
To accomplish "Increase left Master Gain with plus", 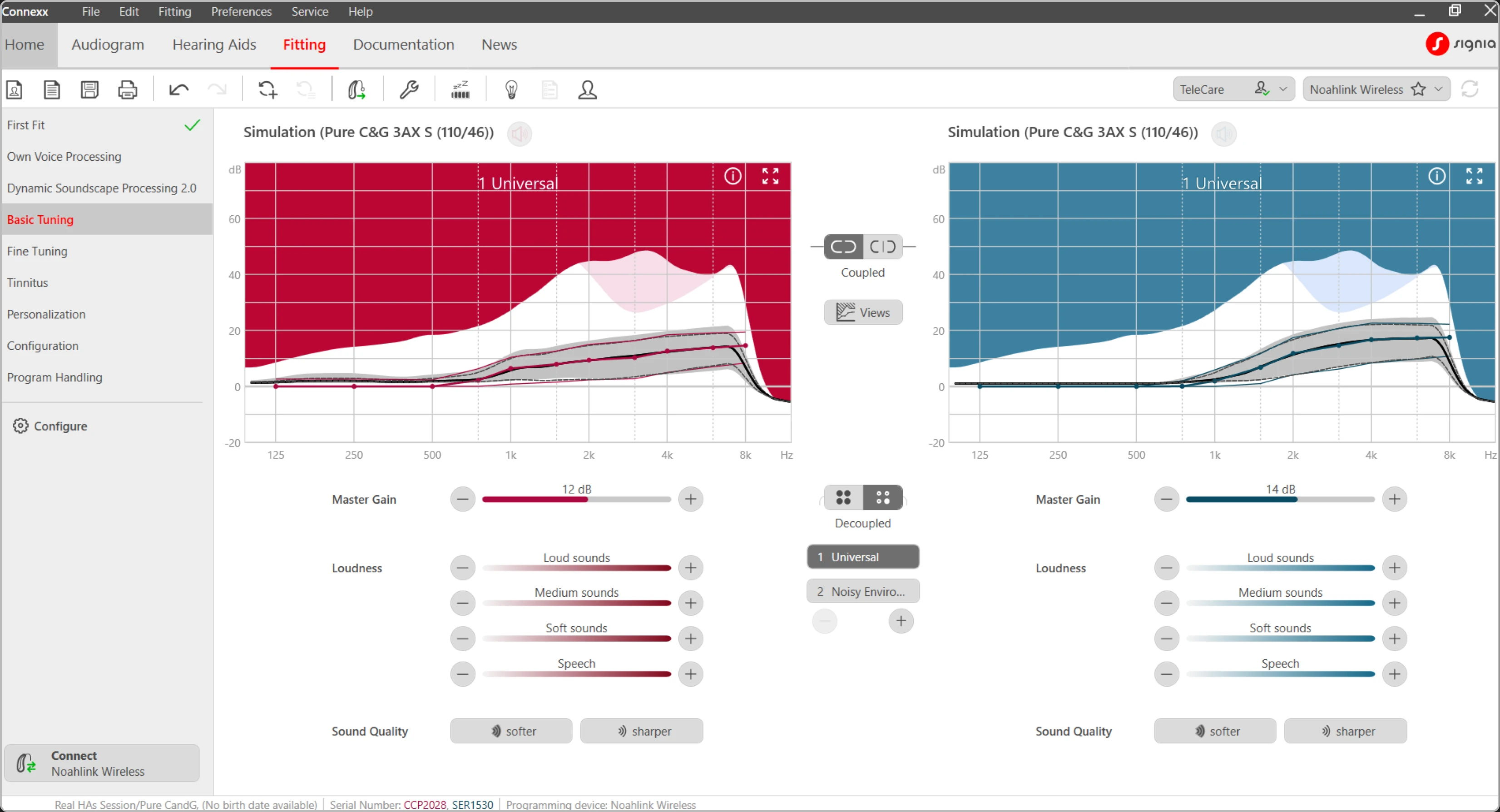I will [x=691, y=499].
